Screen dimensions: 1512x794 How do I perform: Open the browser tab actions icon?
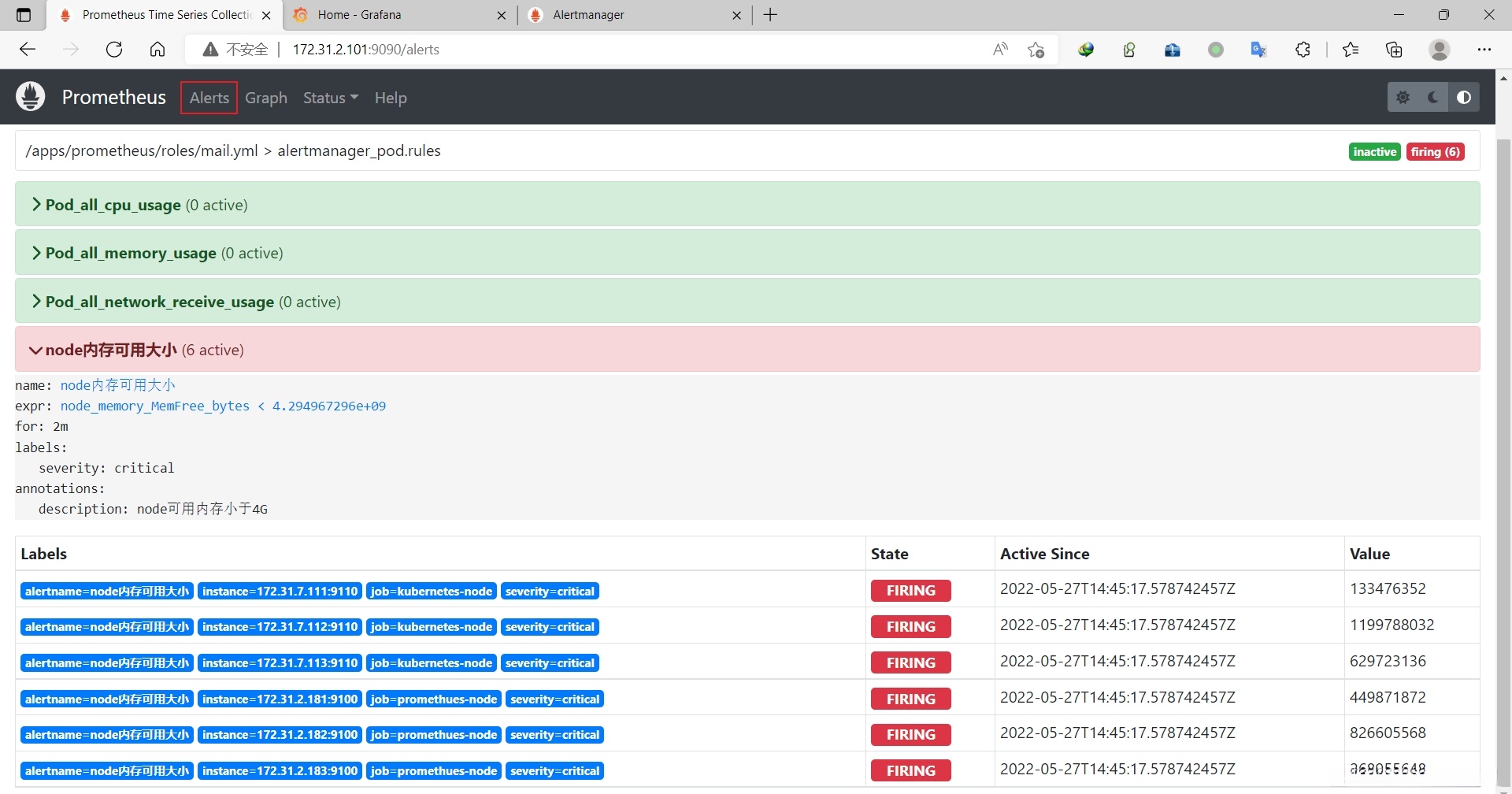point(24,15)
